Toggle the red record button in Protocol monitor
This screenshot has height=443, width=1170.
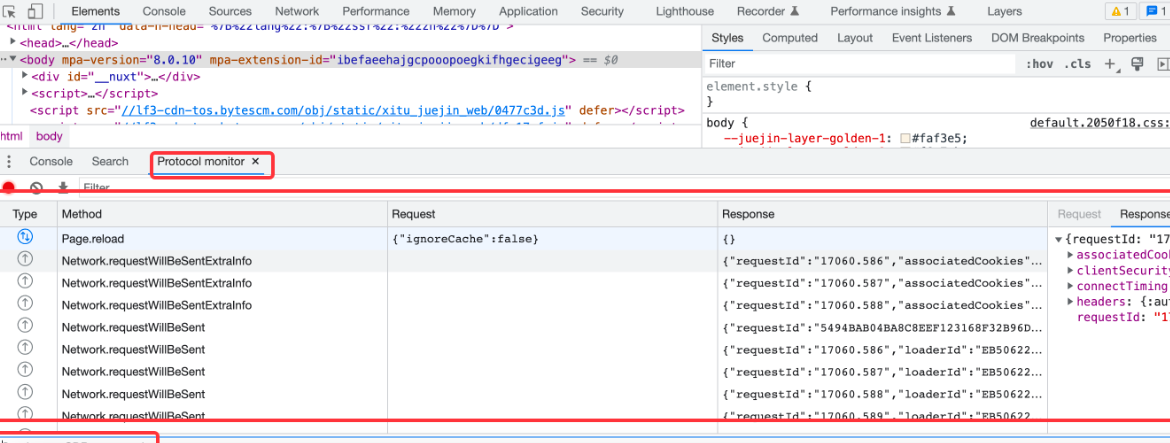[x=9, y=188]
